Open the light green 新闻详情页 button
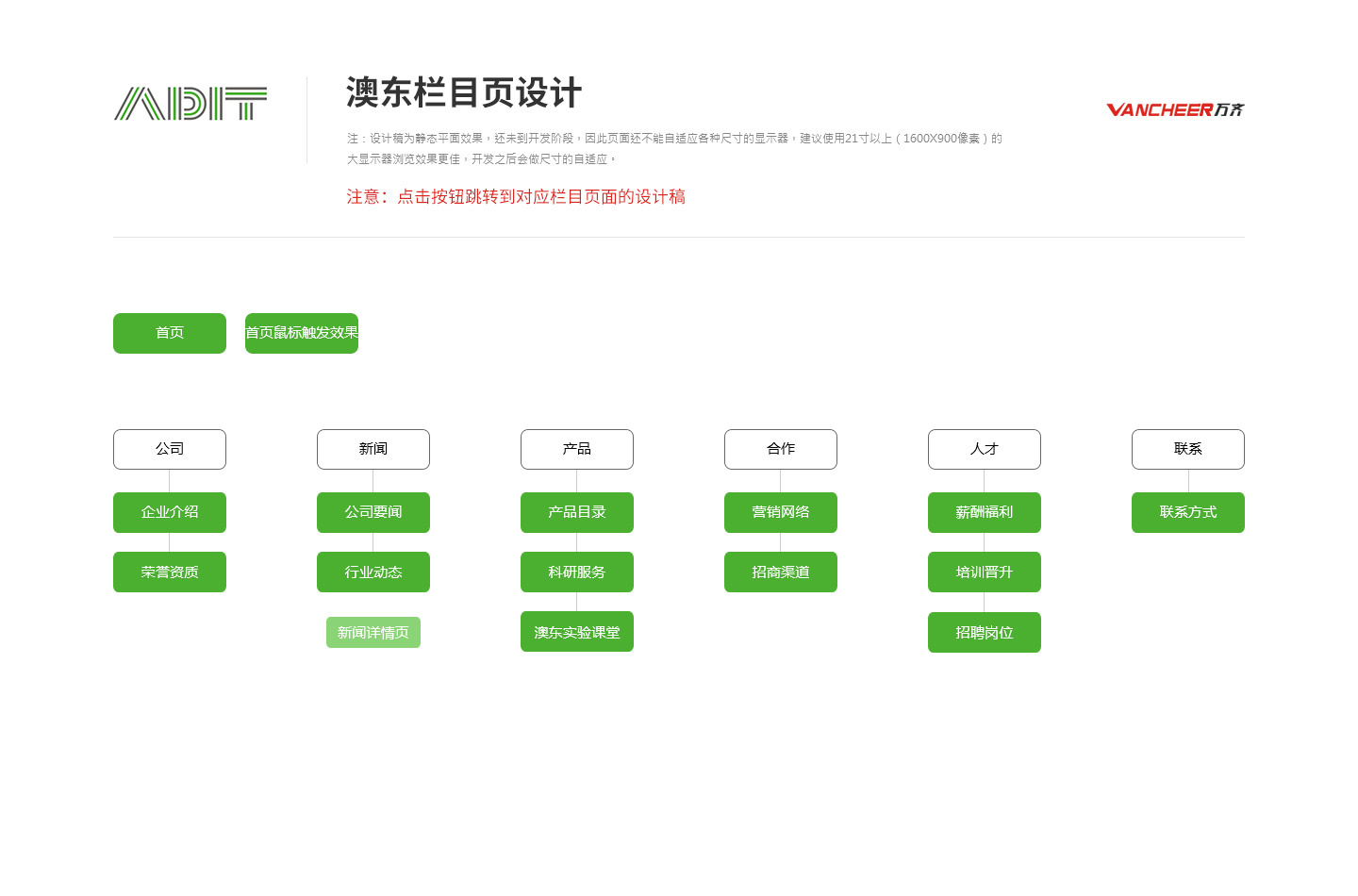 coord(373,633)
